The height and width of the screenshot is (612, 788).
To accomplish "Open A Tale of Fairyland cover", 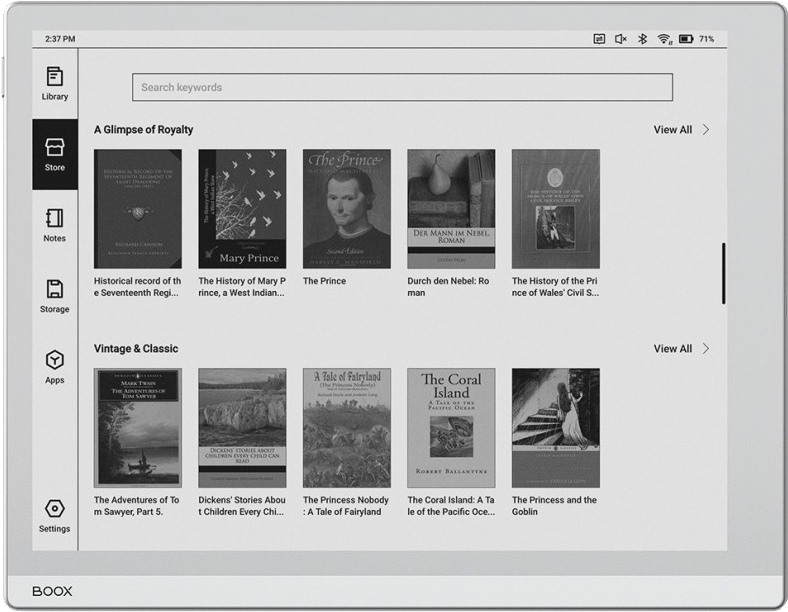I will point(347,428).
